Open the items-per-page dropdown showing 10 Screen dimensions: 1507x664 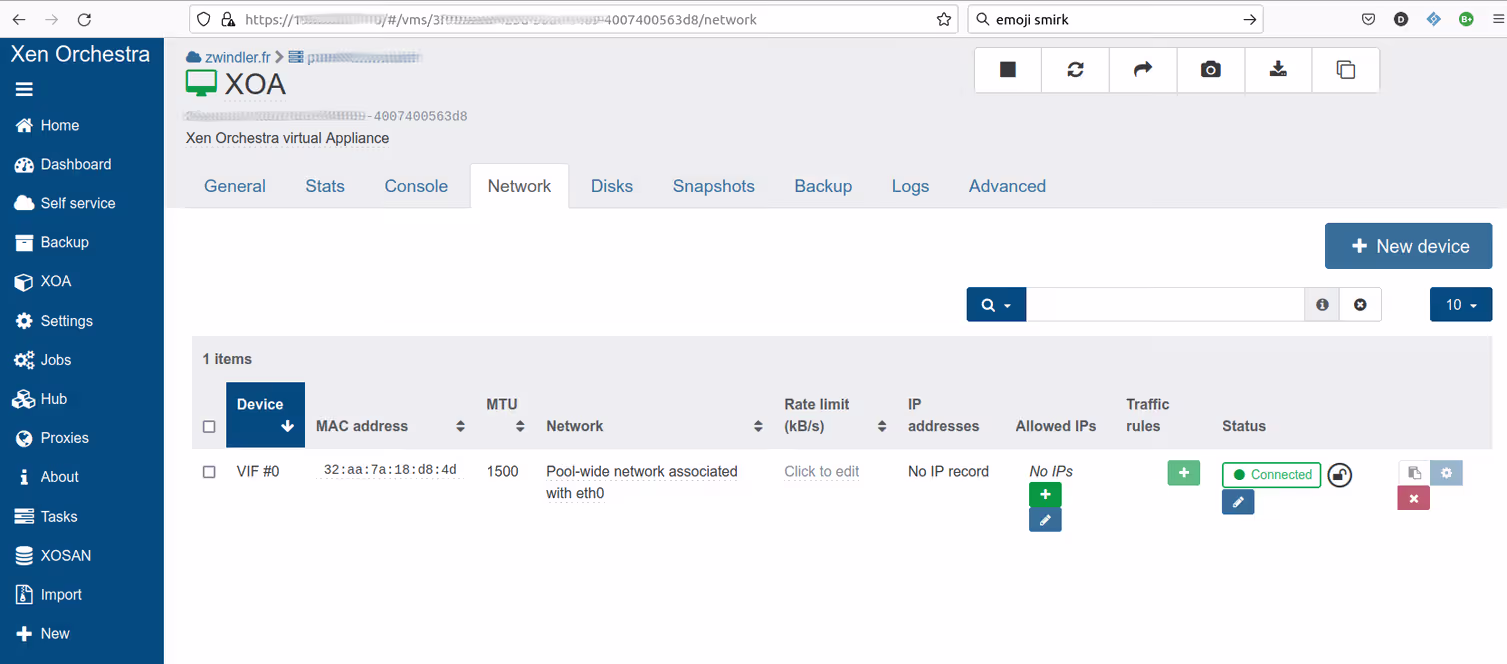click(x=1460, y=305)
